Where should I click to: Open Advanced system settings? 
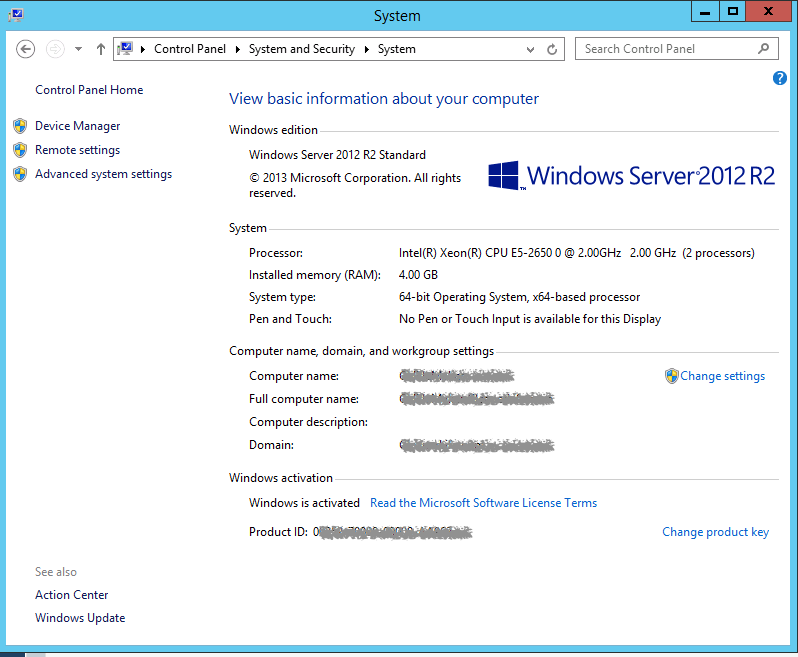point(103,174)
